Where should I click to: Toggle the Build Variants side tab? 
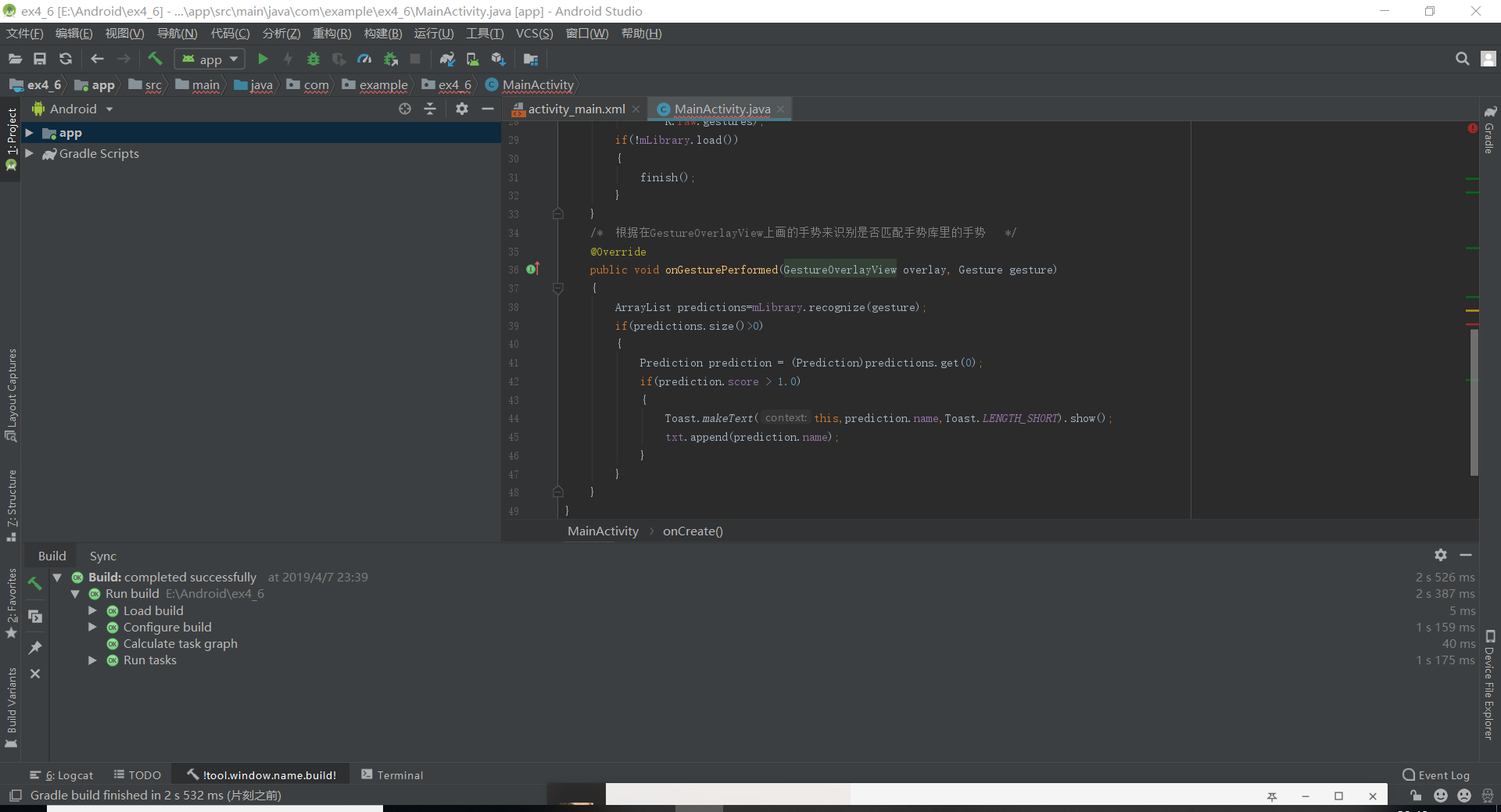pyautogui.click(x=11, y=707)
